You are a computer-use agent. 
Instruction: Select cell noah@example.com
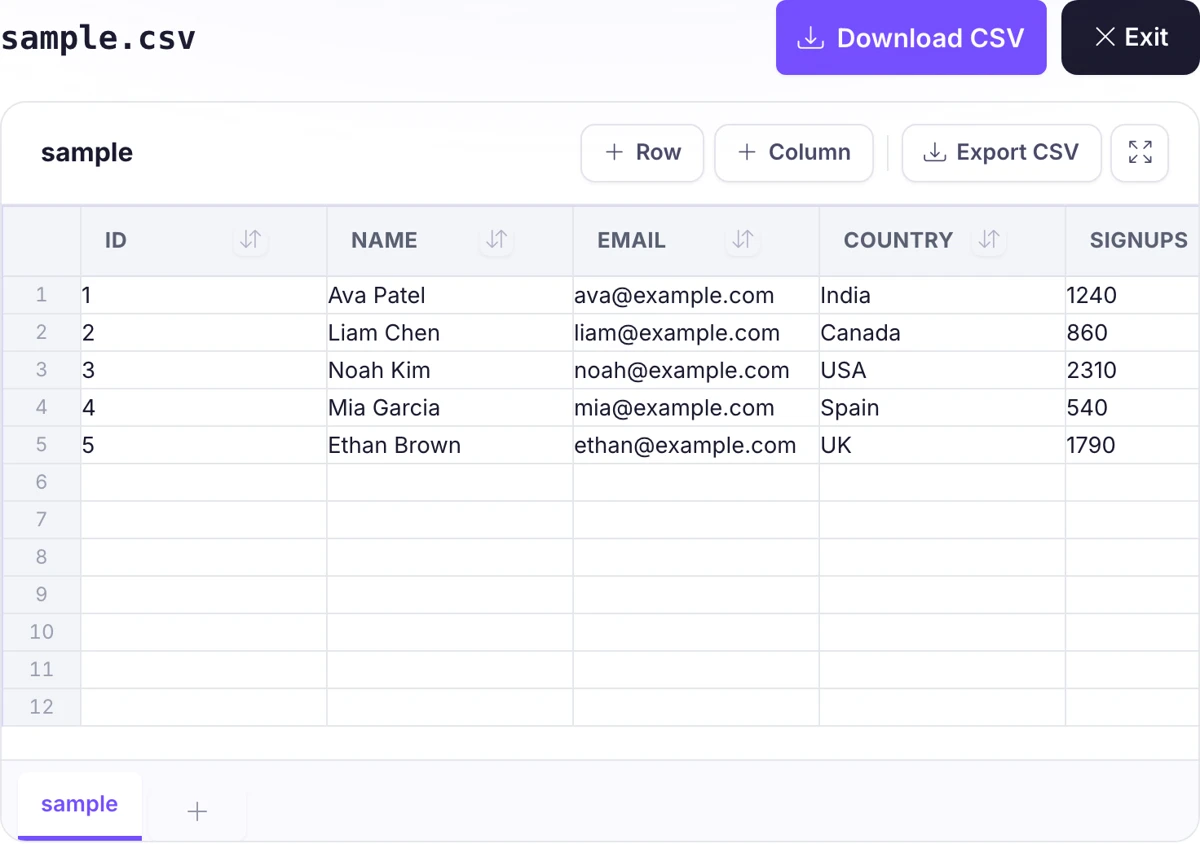tap(696, 370)
